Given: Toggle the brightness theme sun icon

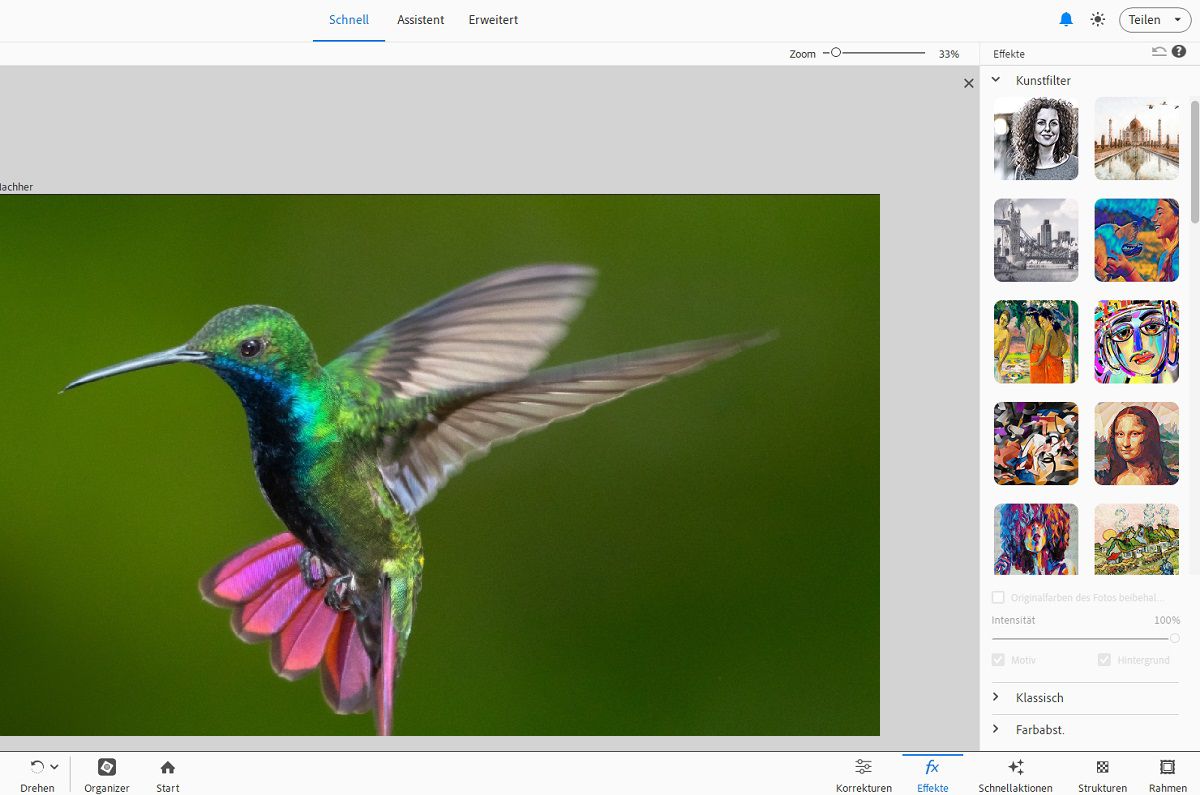Looking at the screenshot, I should point(1098,20).
